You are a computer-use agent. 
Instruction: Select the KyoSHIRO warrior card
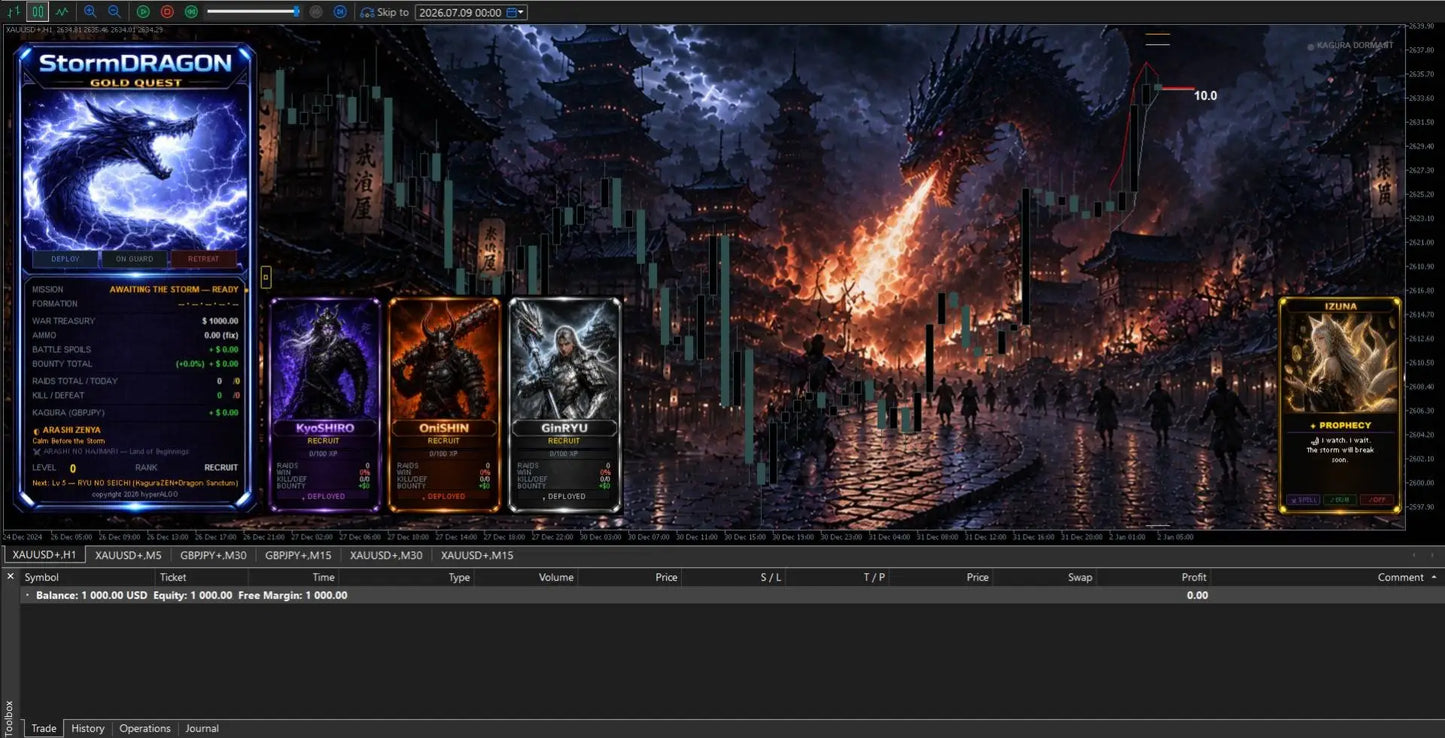[x=325, y=405]
